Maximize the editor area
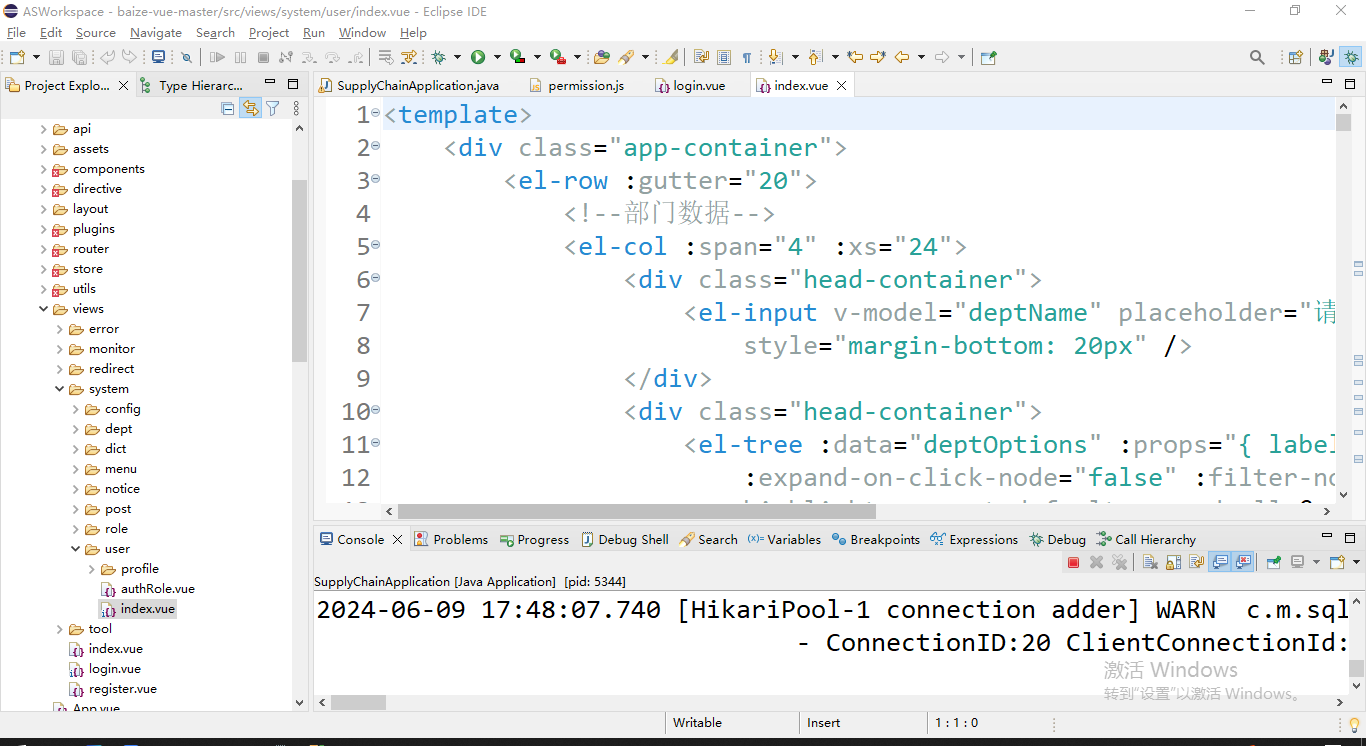Screen dimensions: 1366x746 click(1350, 83)
